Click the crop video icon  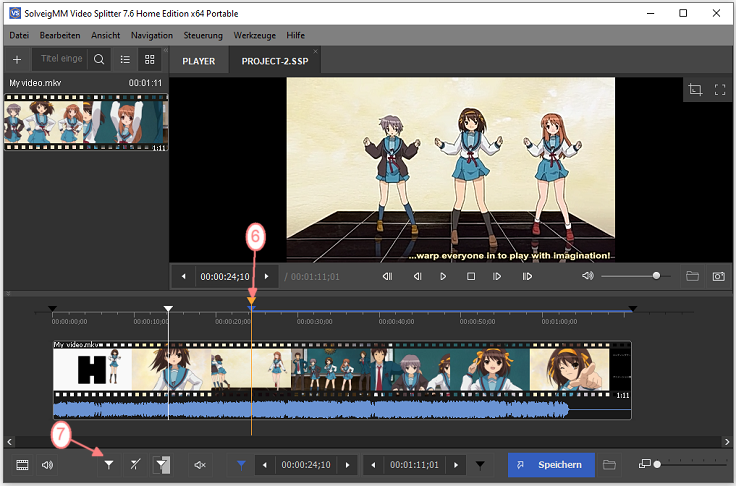click(695, 89)
